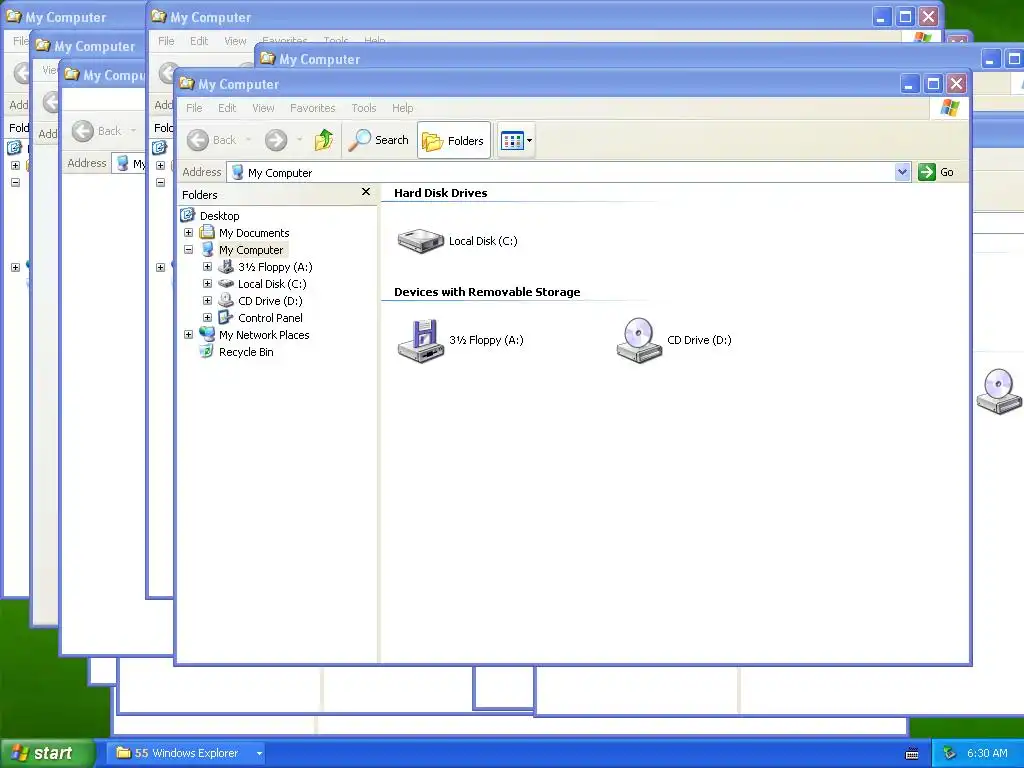Click the Hard Disk Drives group header
This screenshot has height=768, width=1024.
(440, 193)
